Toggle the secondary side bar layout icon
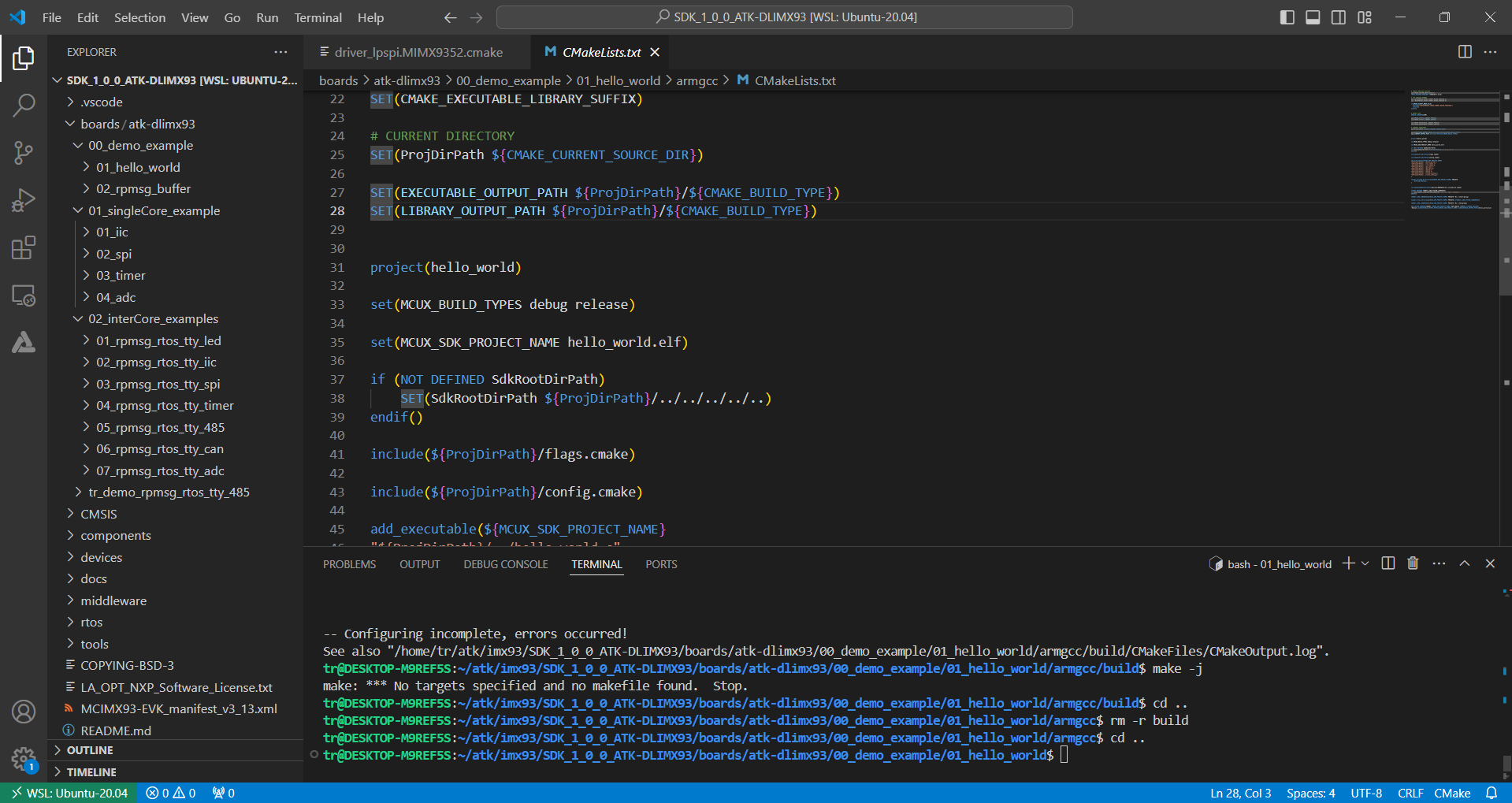Image resolution: width=1512 pixels, height=803 pixels. pyautogui.click(x=1339, y=17)
